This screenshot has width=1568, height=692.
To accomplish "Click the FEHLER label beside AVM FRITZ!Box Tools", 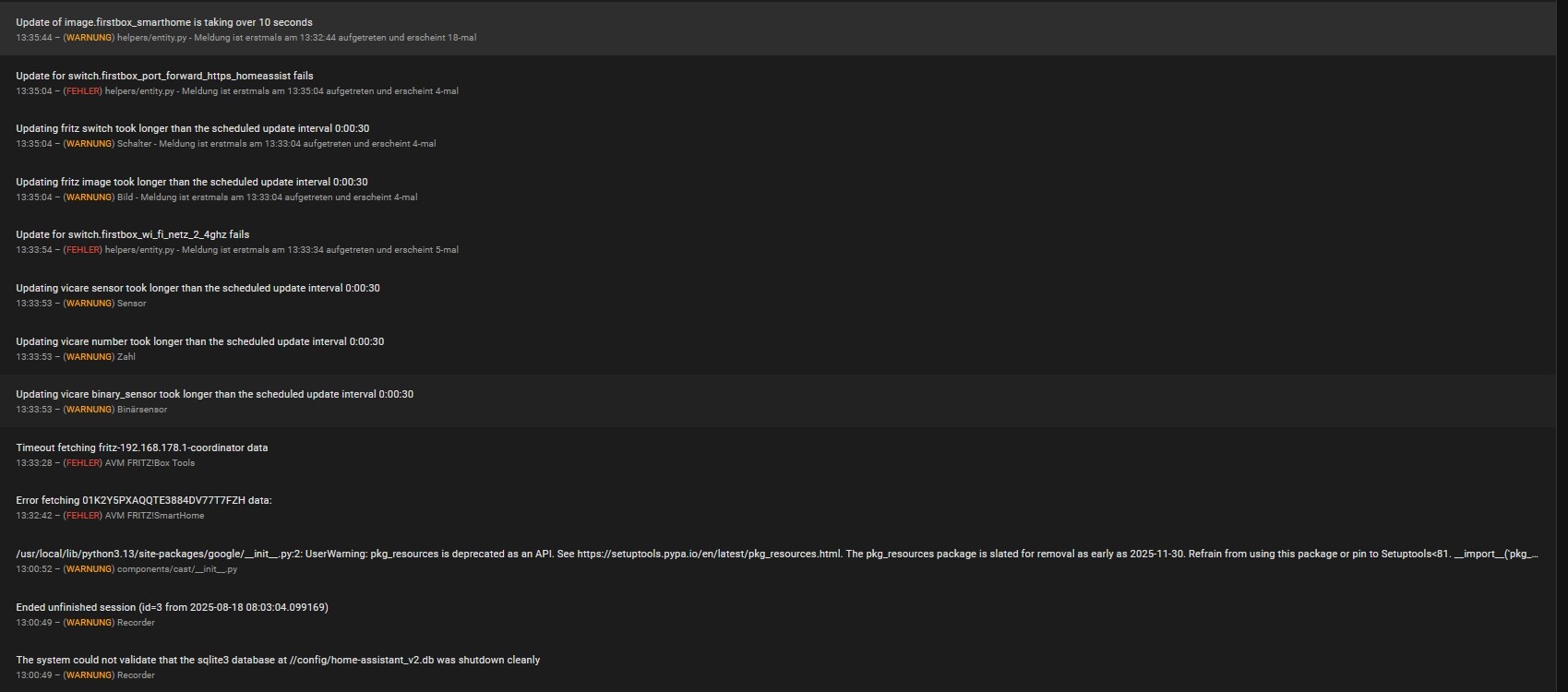I will [x=83, y=463].
